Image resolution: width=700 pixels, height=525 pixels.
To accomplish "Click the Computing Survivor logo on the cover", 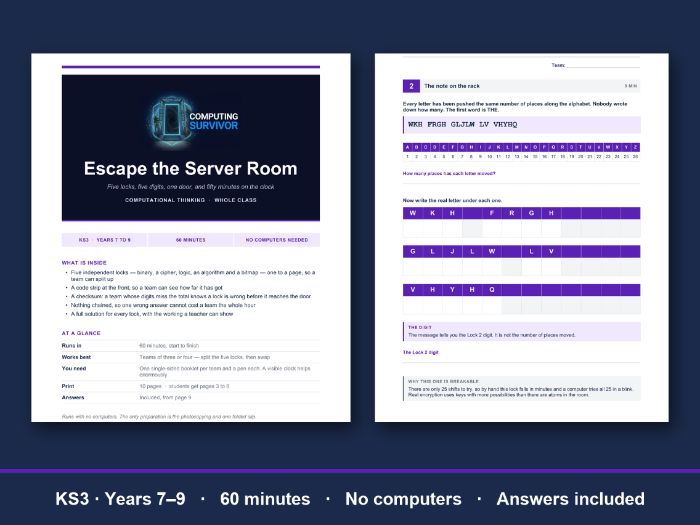I will (193, 121).
